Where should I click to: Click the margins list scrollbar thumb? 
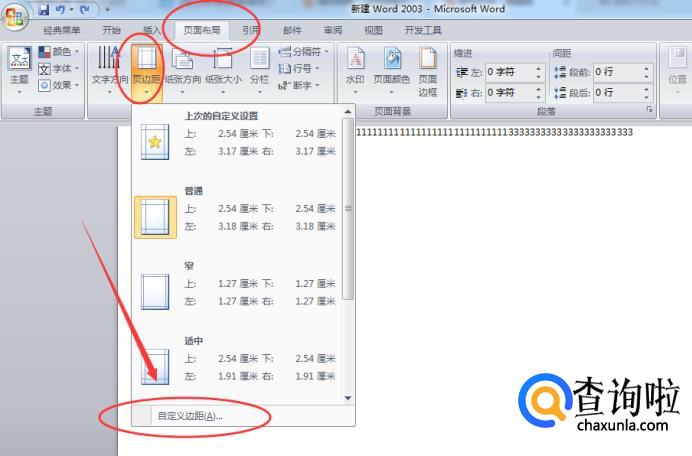click(x=348, y=208)
